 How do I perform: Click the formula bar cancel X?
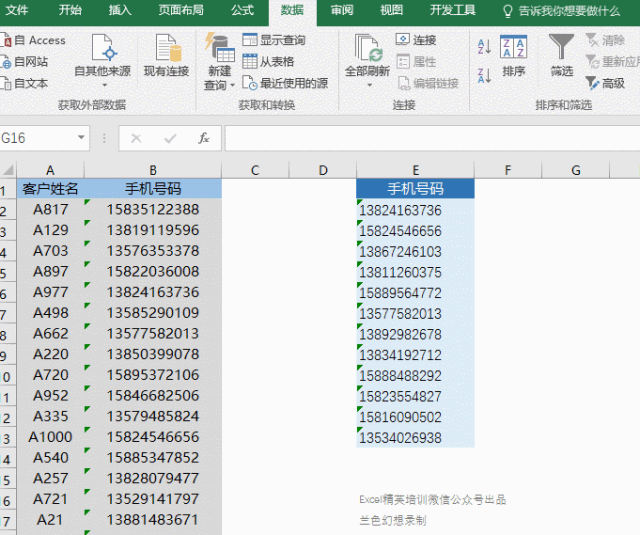coord(136,139)
